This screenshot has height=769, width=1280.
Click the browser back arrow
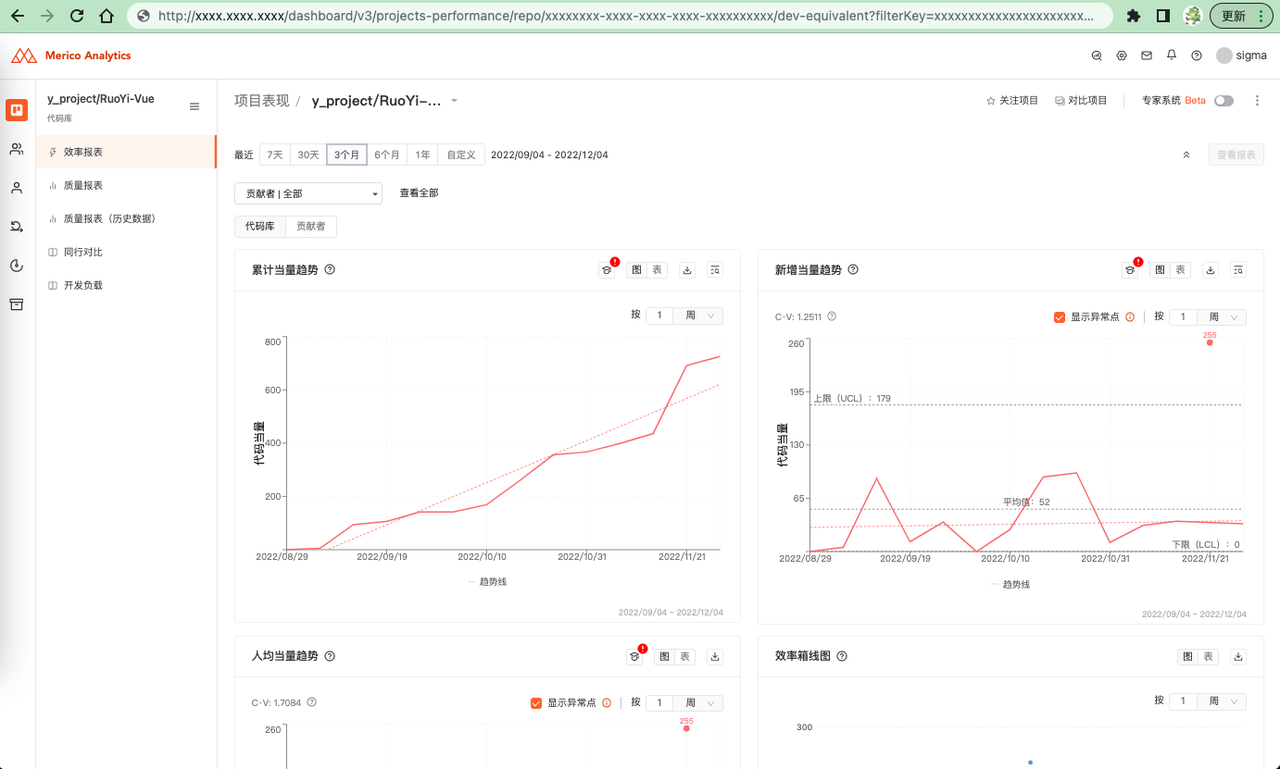[x=17, y=16]
